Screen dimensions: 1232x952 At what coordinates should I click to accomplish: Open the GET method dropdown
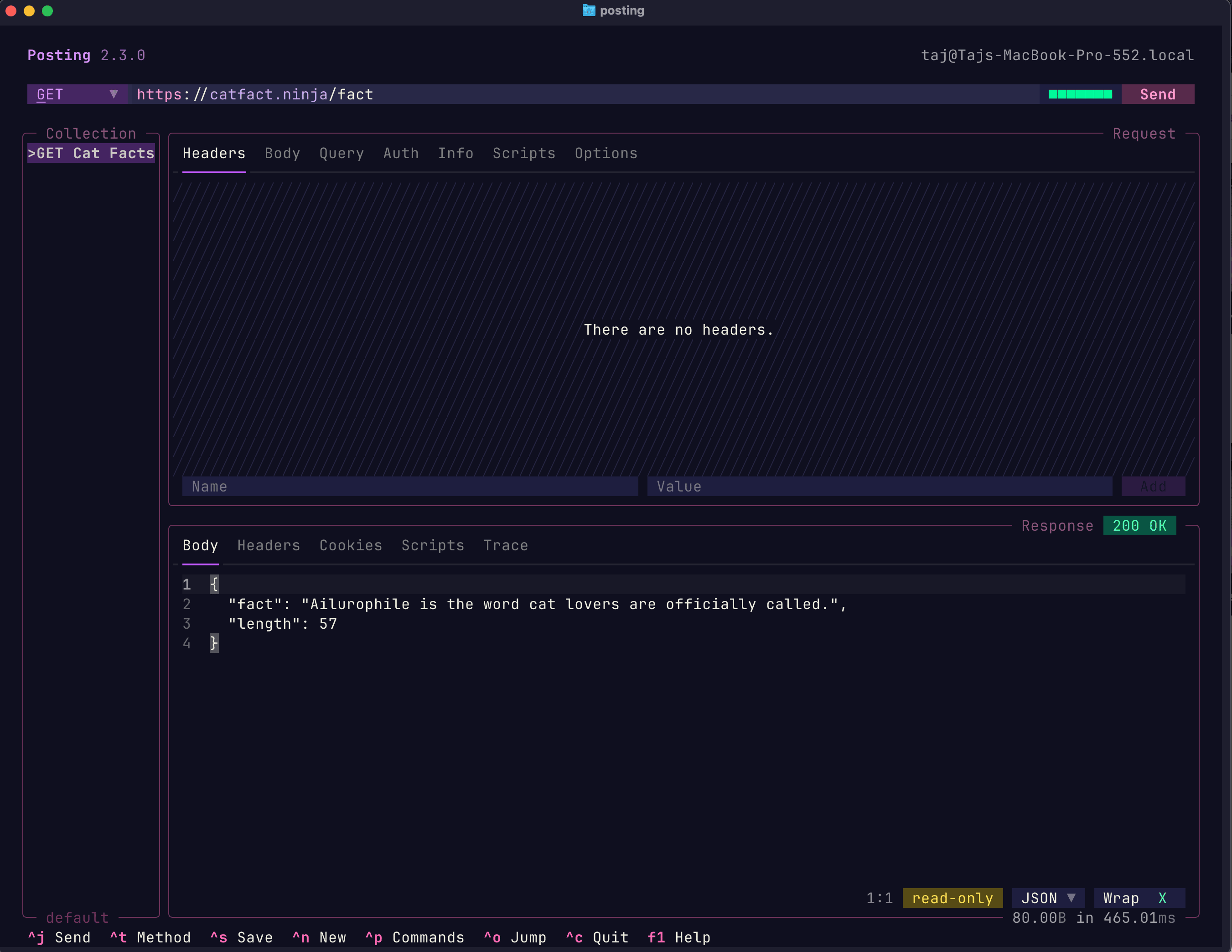click(77, 94)
